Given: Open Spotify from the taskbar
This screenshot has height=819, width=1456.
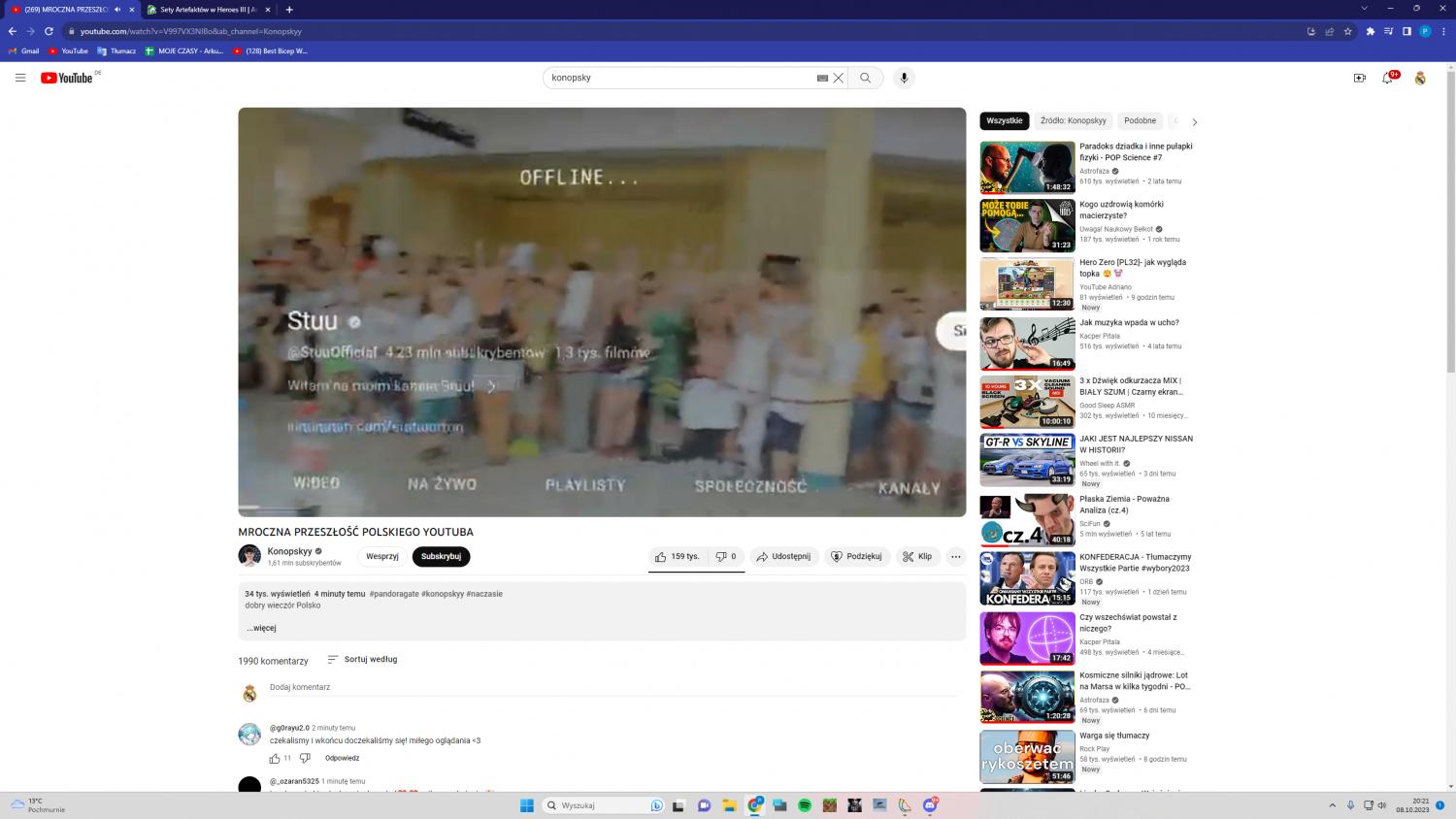Looking at the screenshot, I should (805, 805).
